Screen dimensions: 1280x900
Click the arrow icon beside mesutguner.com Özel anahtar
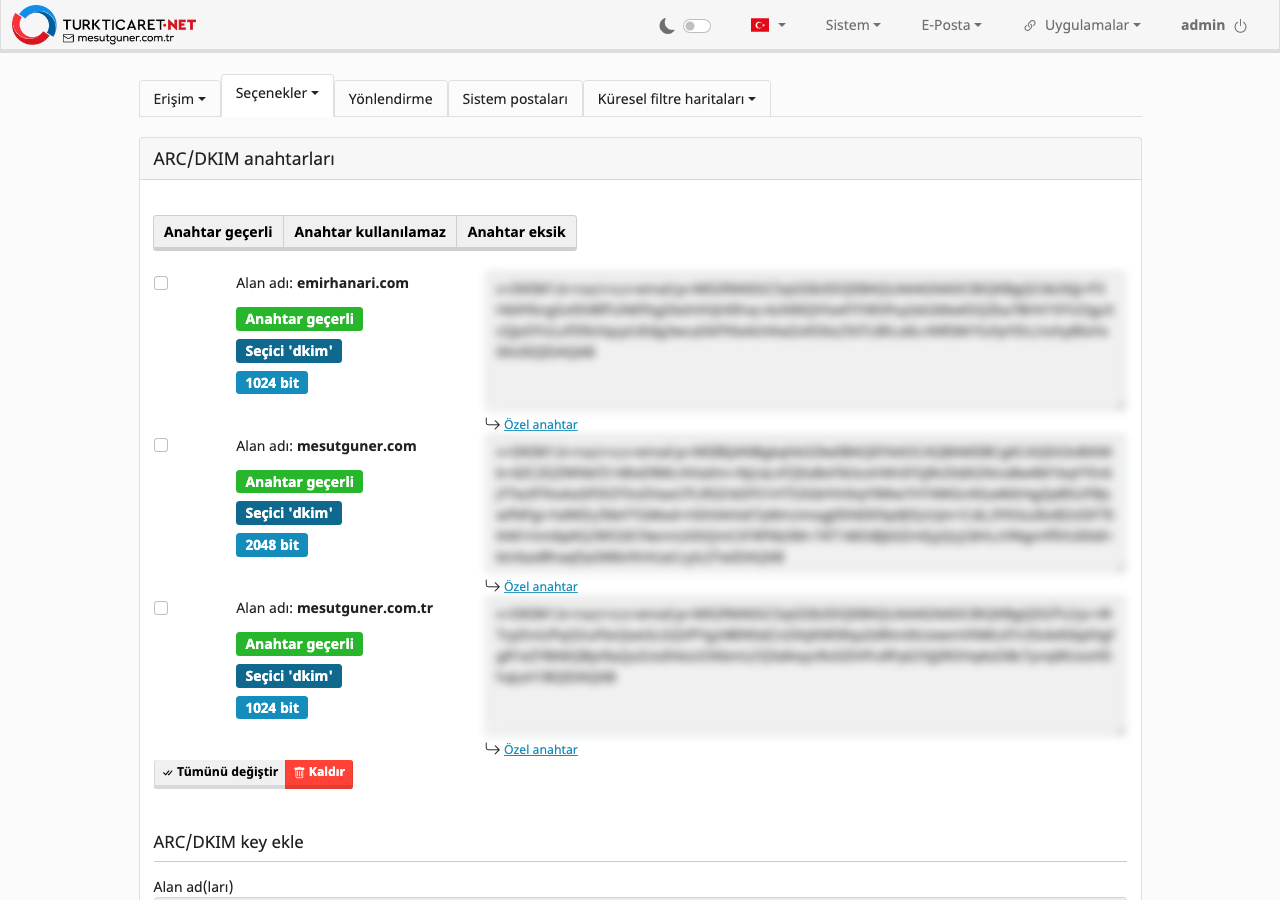point(492,586)
